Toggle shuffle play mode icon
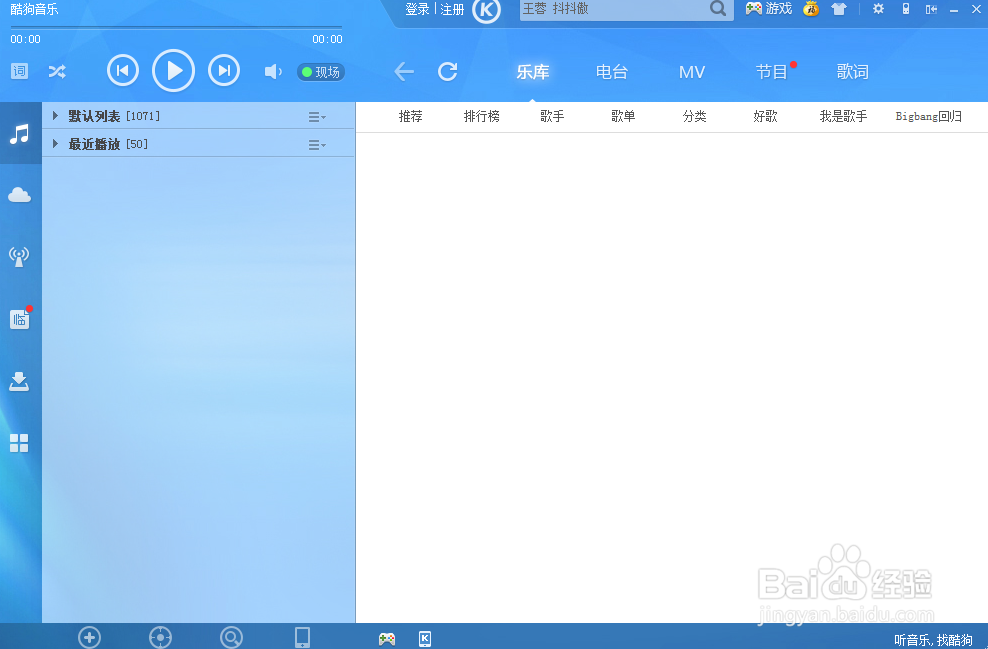Screen dimensions: 988x649 (x=57, y=71)
